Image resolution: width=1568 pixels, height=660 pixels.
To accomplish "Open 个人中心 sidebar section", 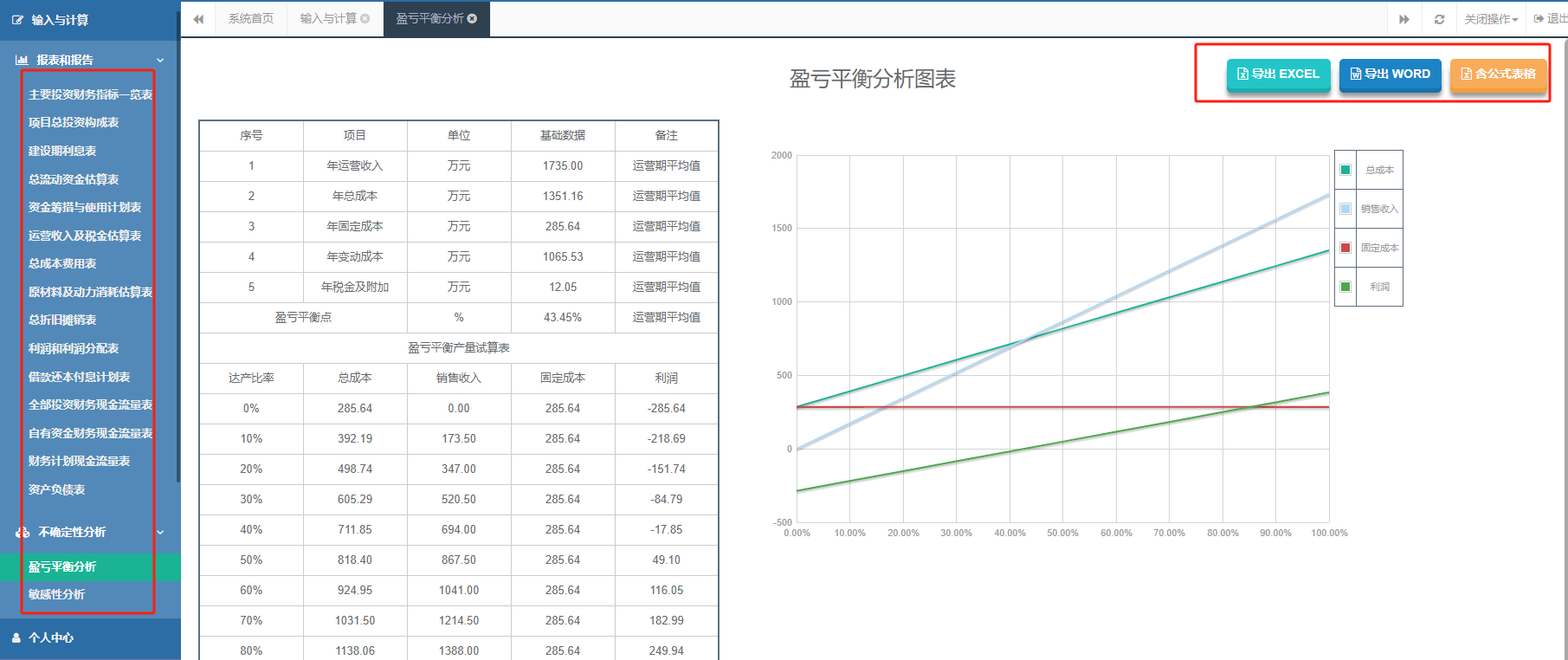I will [x=90, y=637].
